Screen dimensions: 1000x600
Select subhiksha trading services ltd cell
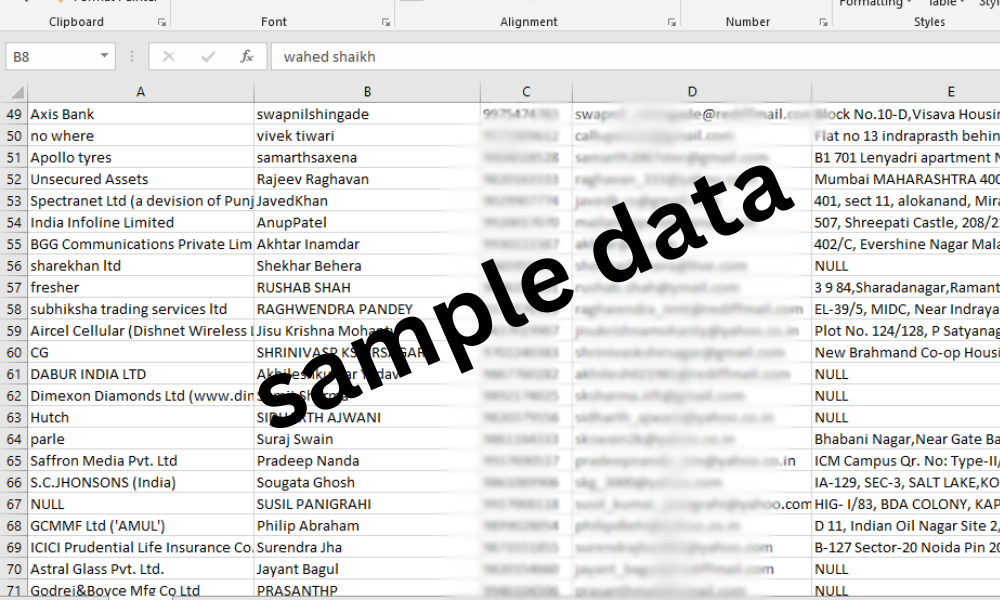pyautogui.click(x=141, y=309)
